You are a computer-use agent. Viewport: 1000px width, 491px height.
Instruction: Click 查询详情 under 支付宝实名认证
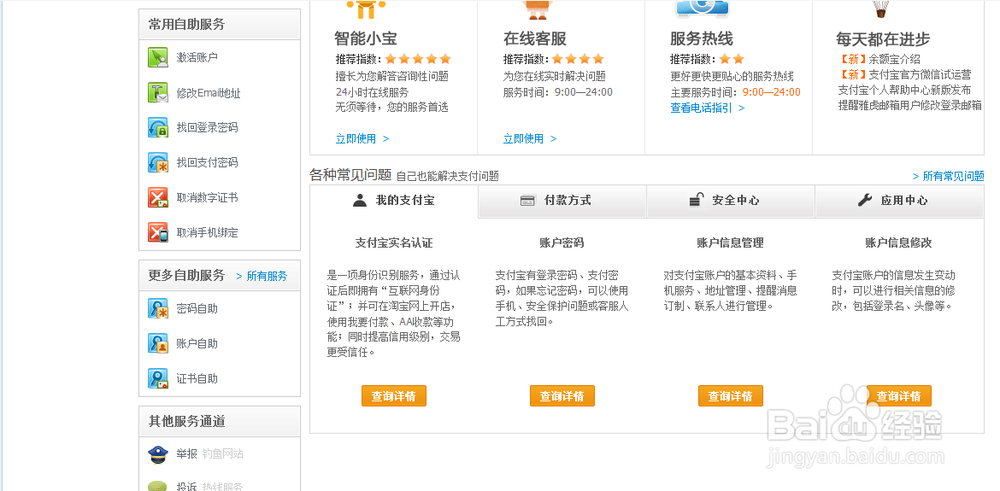(x=393, y=396)
